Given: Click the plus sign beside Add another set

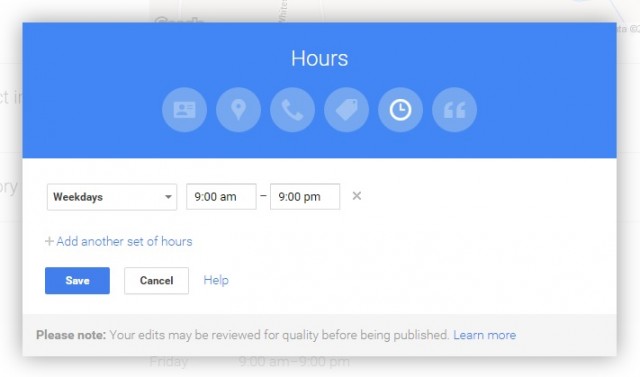Looking at the screenshot, I should pyautogui.click(x=49, y=241).
